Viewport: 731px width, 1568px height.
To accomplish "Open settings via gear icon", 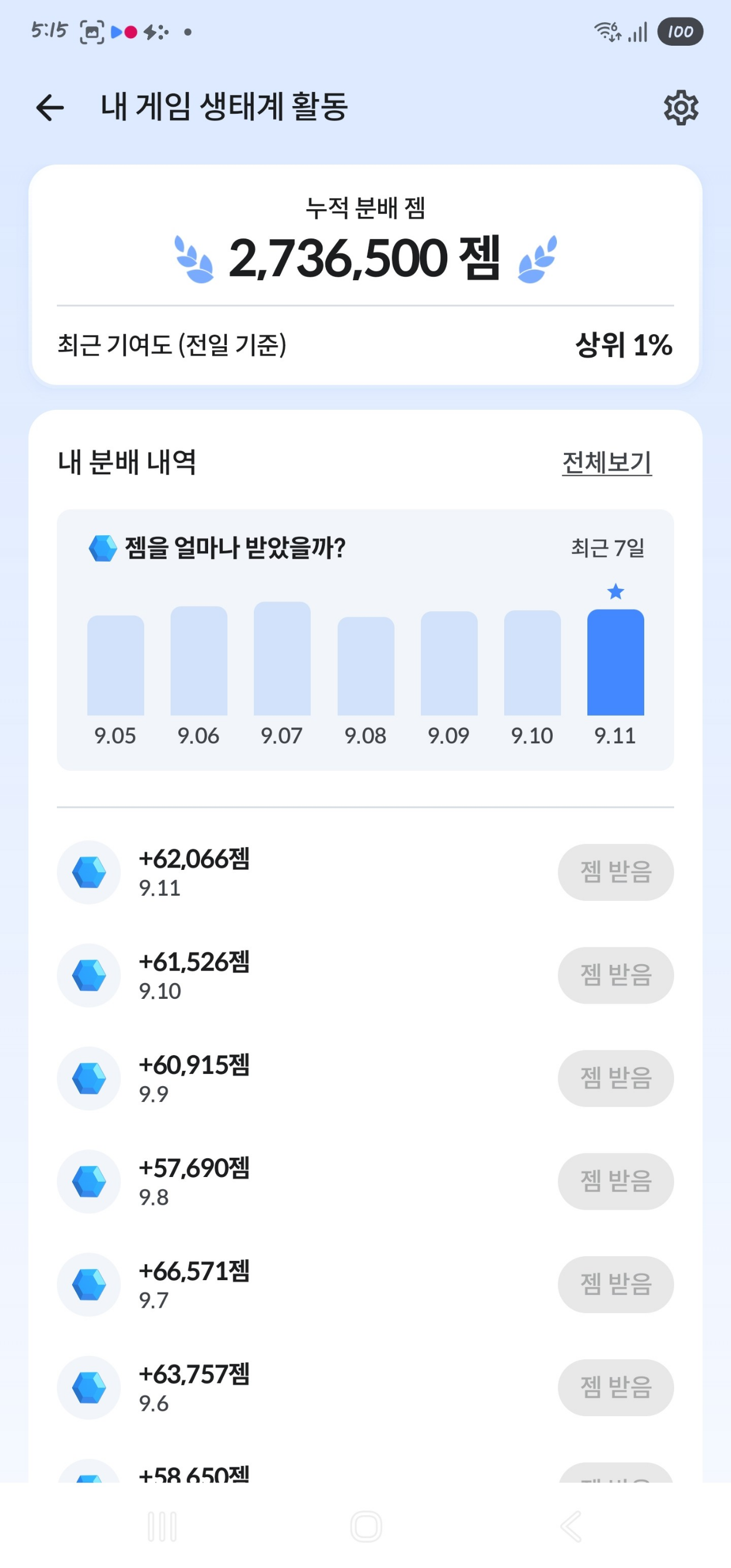I will click(x=681, y=108).
